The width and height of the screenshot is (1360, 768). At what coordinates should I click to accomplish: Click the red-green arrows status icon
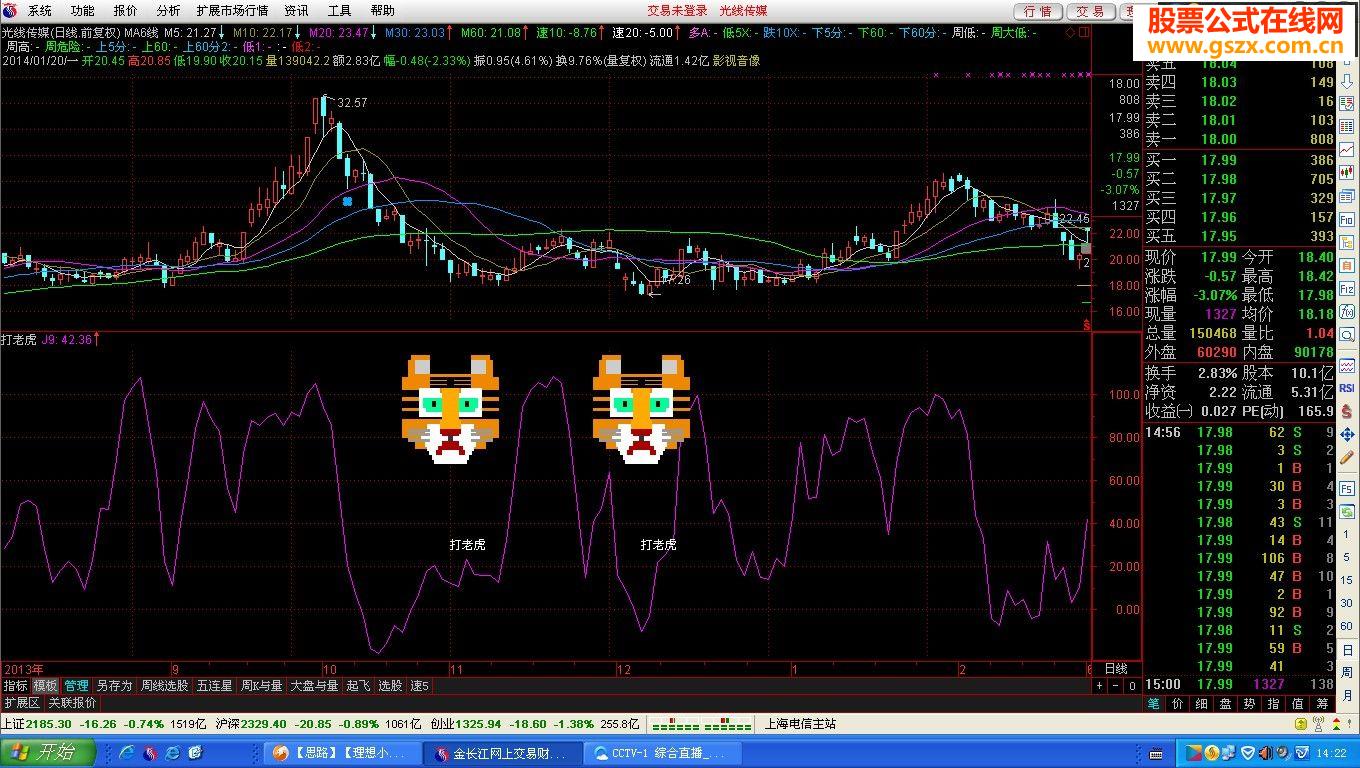point(1336,724)
